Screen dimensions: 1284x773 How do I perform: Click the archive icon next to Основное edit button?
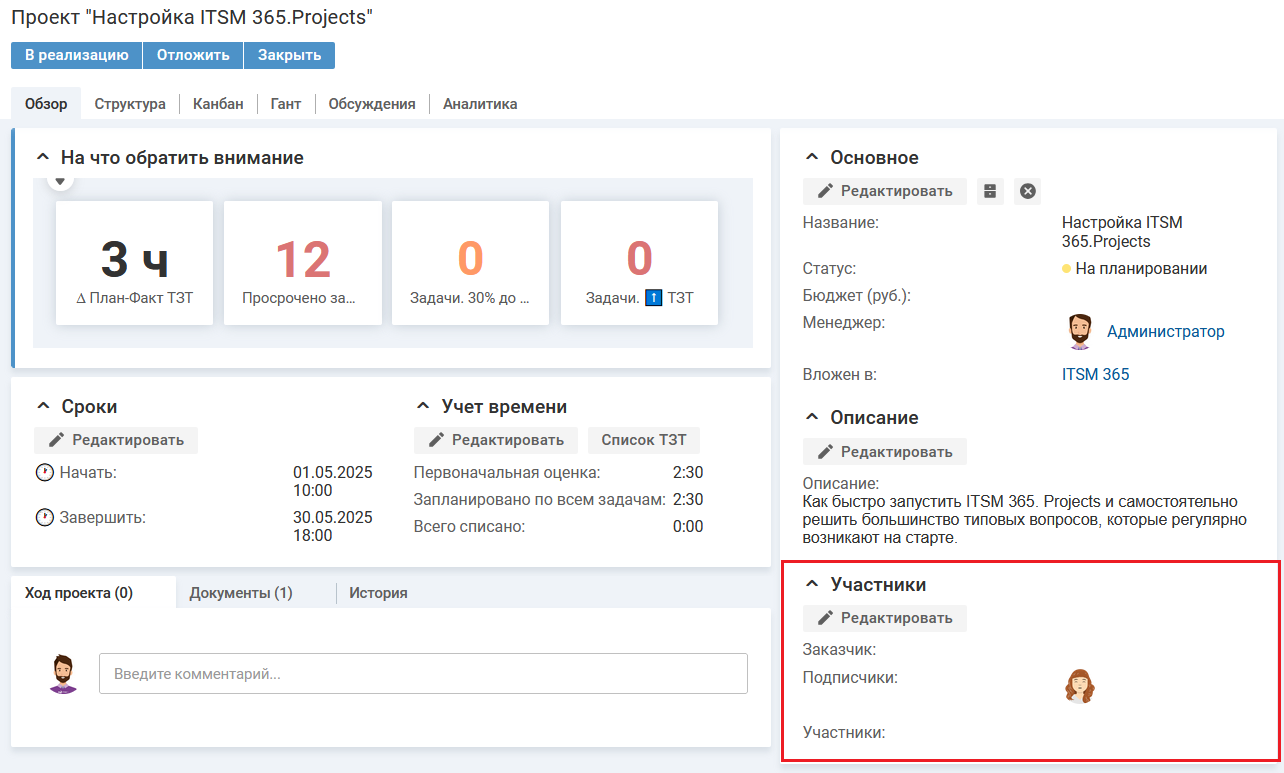[990, 191]
